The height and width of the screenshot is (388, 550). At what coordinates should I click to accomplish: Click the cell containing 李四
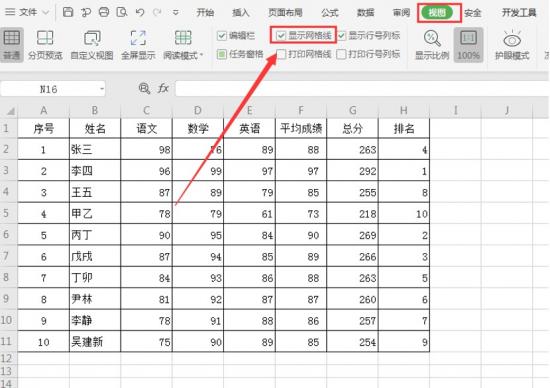(x=95, y=171)
